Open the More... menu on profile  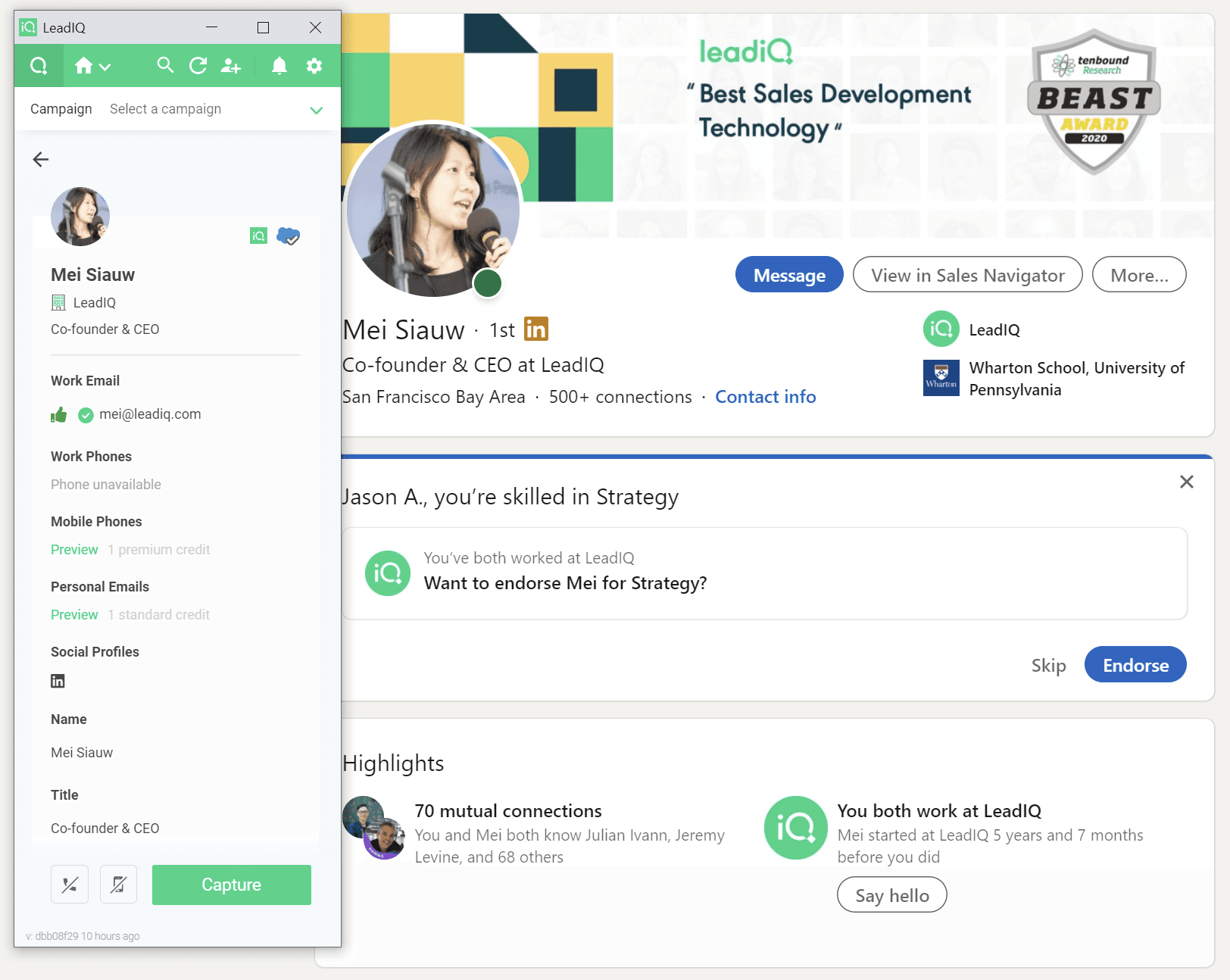tap(1138, 275)
